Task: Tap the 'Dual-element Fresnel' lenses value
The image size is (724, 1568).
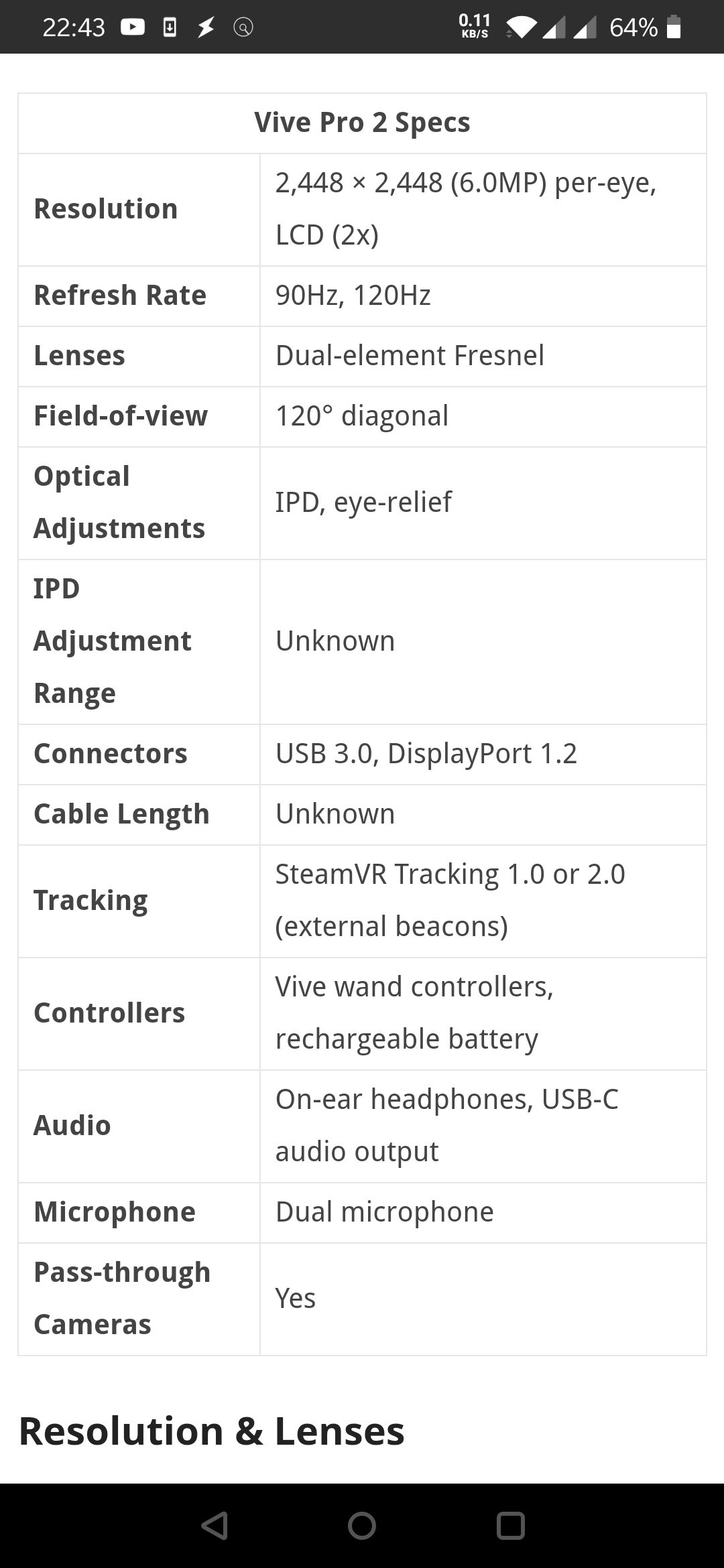Action: click(x=410, y=356)
